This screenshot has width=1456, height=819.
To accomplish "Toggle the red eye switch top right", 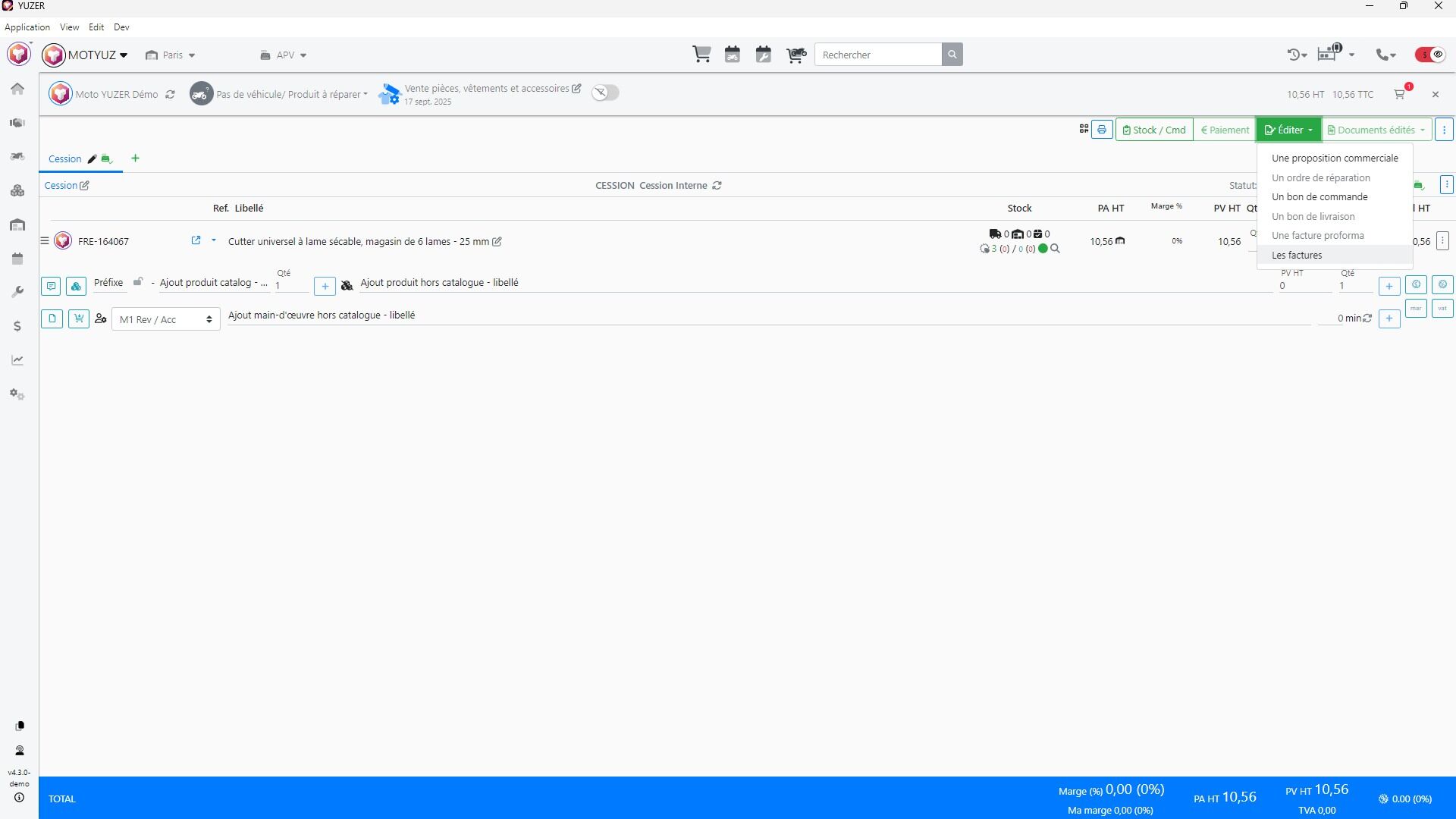I will coord(1429,55).
